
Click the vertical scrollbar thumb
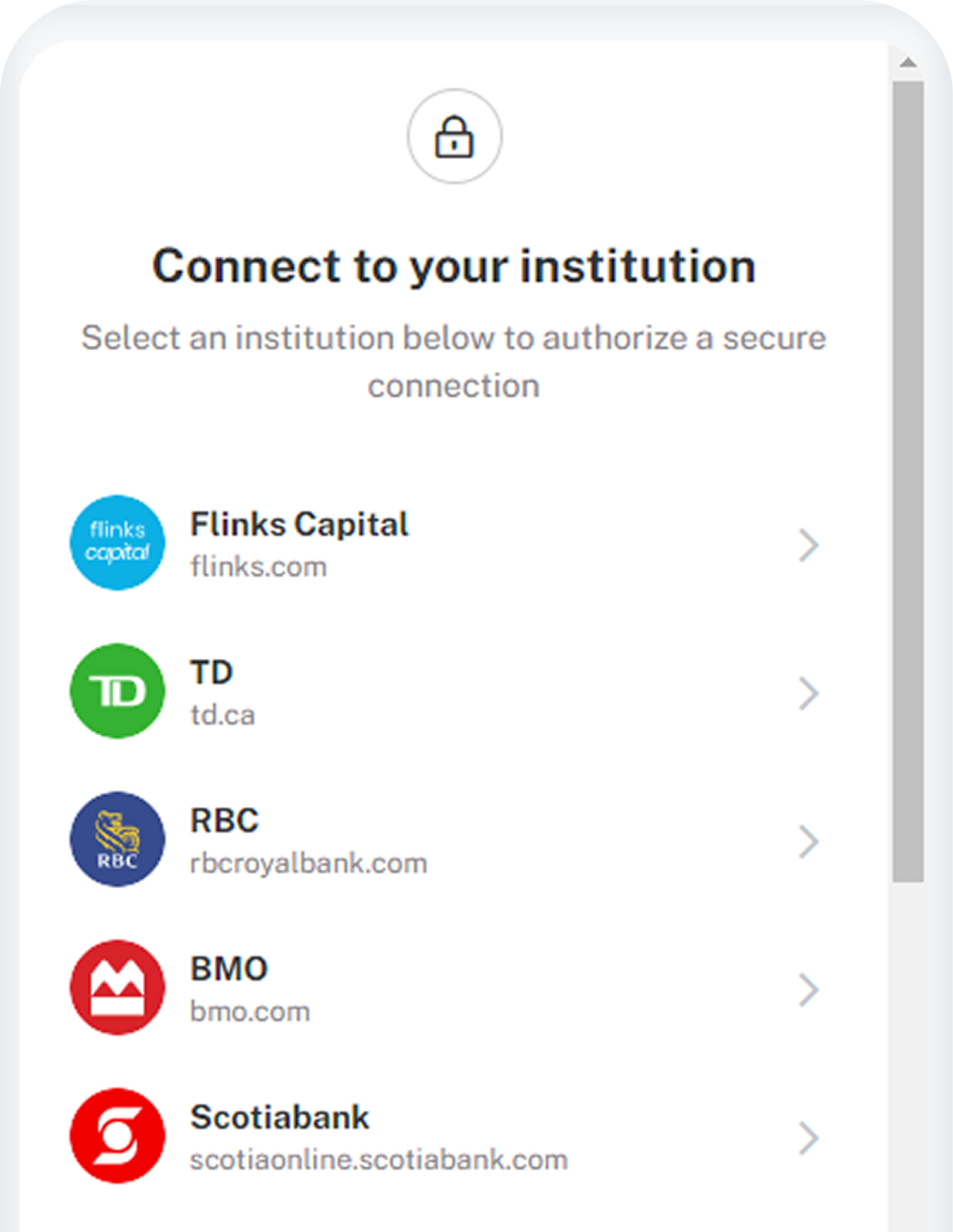[909, 481]
